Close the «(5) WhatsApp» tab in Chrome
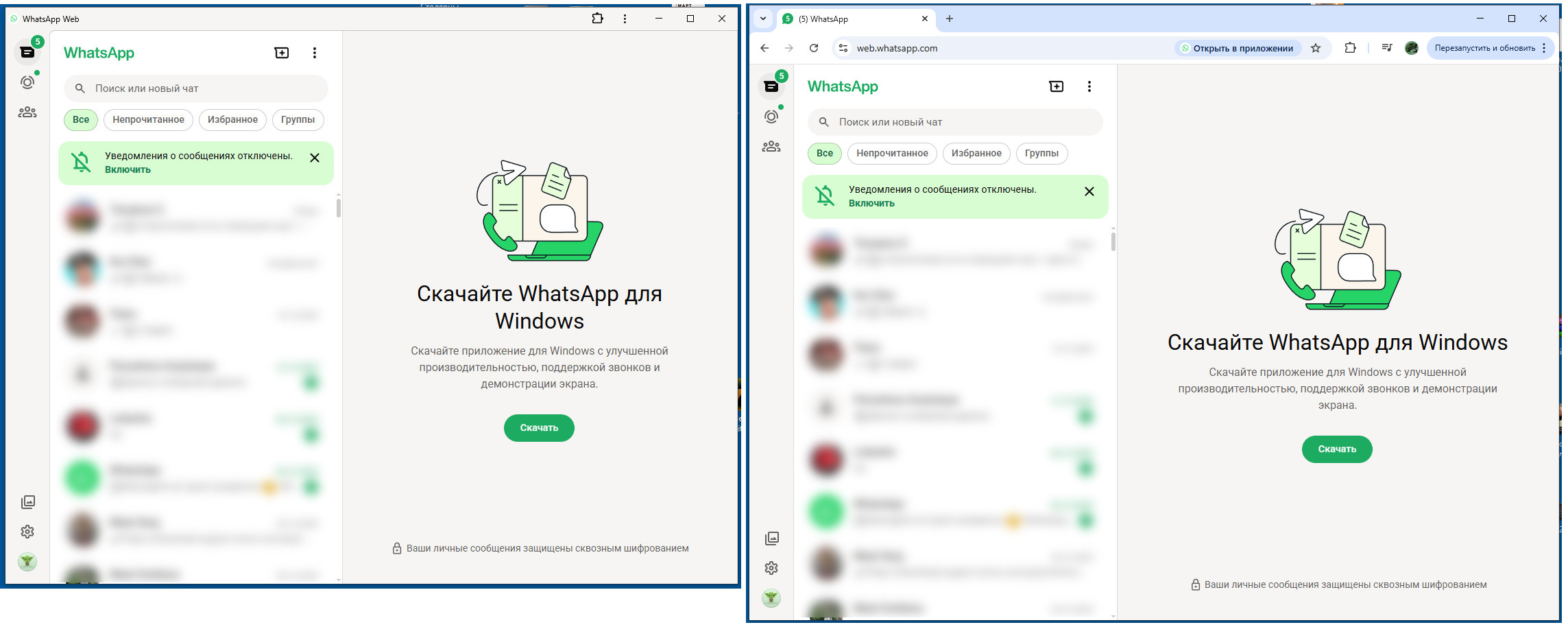This screenshot has height=627, width=1568. [925, 19]
